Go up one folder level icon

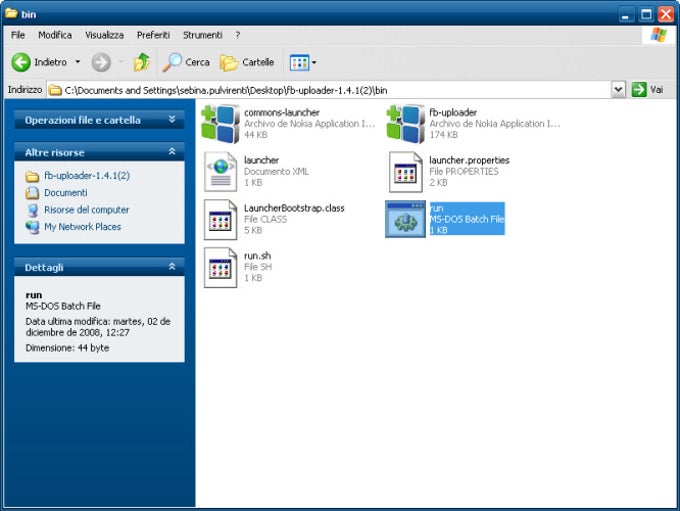(141, 62)
